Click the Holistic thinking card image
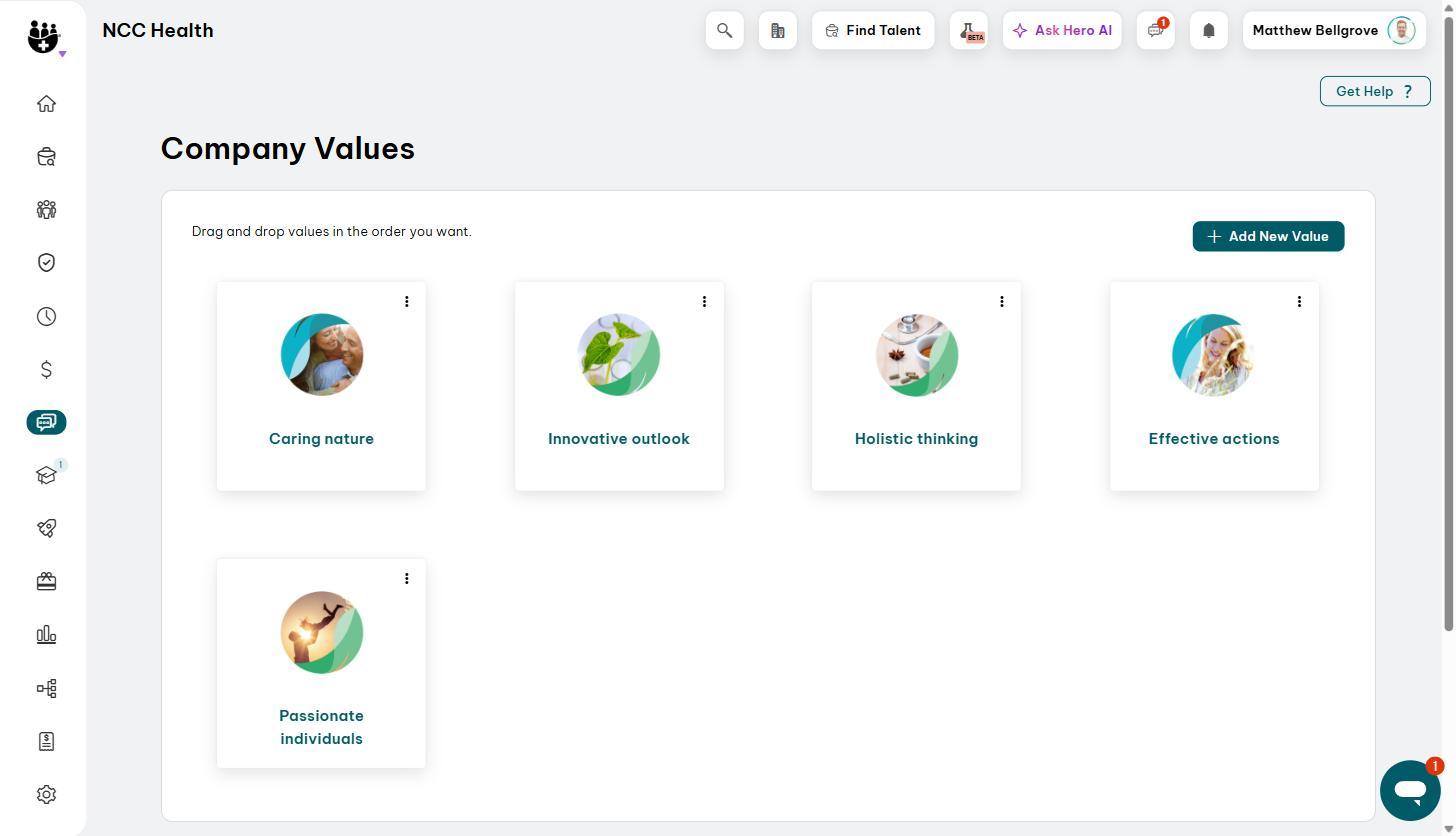The image size is (1456, 836). click(x=916, y=355)
